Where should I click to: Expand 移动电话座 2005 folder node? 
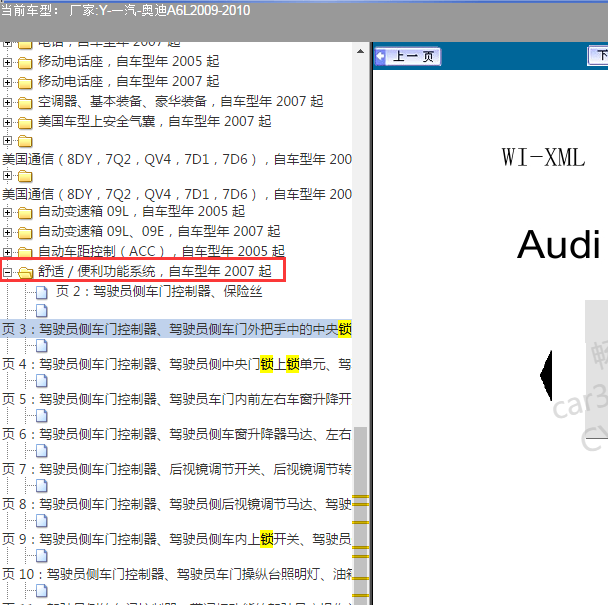point(7,62)
